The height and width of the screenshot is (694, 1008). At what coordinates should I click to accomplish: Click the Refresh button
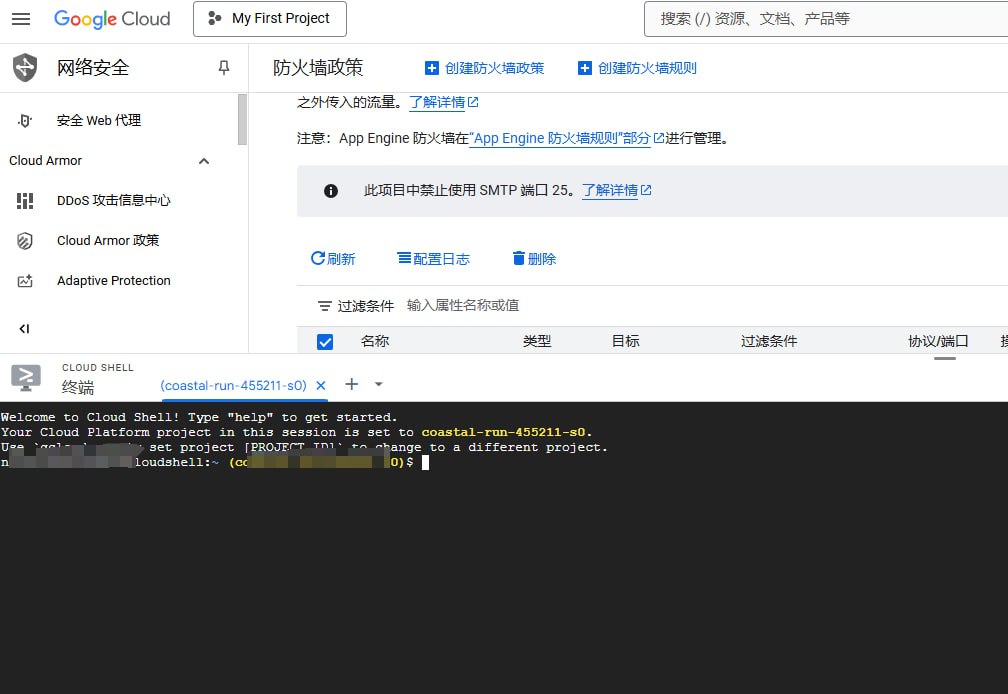[x=333, y=259]
